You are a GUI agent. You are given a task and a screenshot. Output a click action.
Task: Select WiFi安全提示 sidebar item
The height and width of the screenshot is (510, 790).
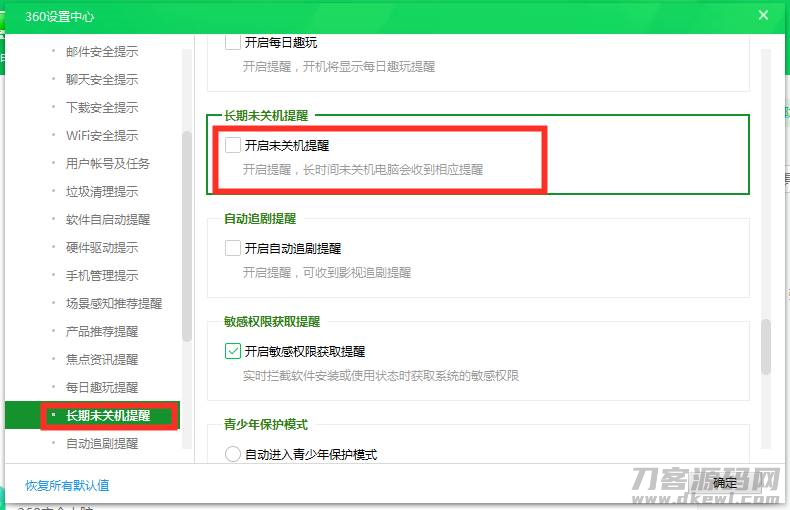click(x=102, y=136)
